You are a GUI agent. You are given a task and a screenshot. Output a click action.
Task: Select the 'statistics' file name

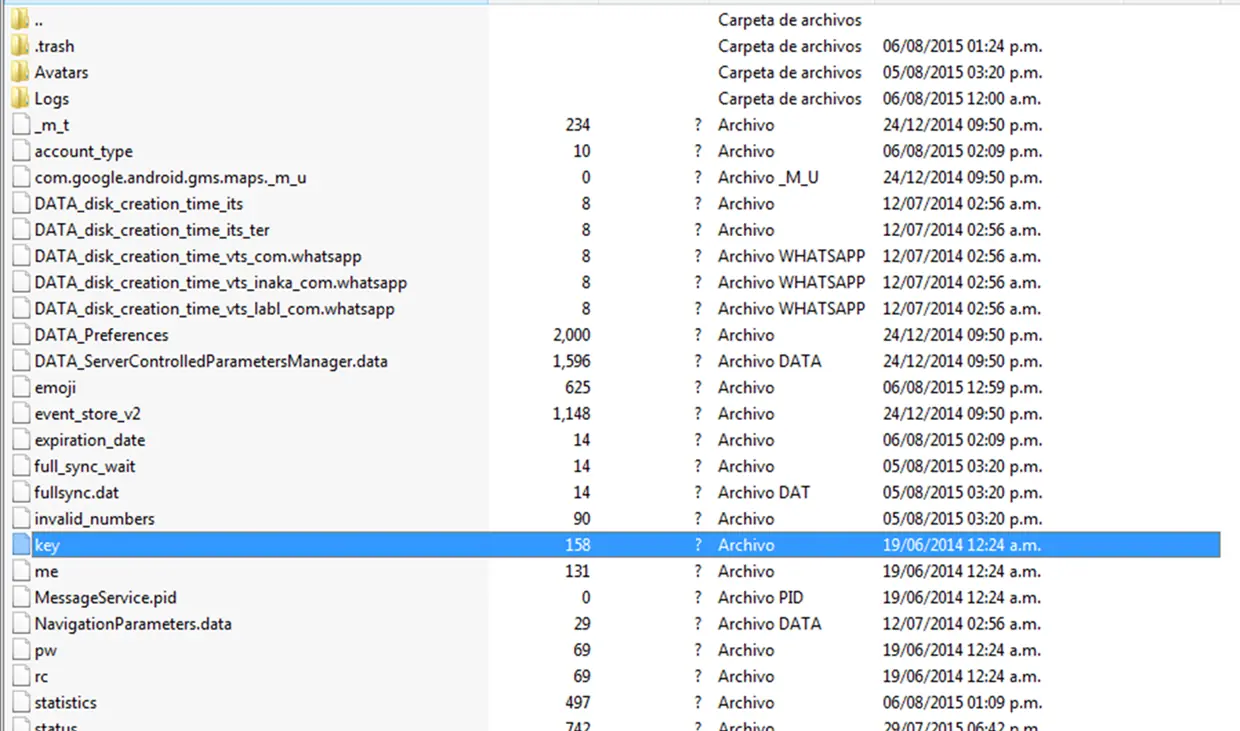pyautogui.click(x=65, y=702)
